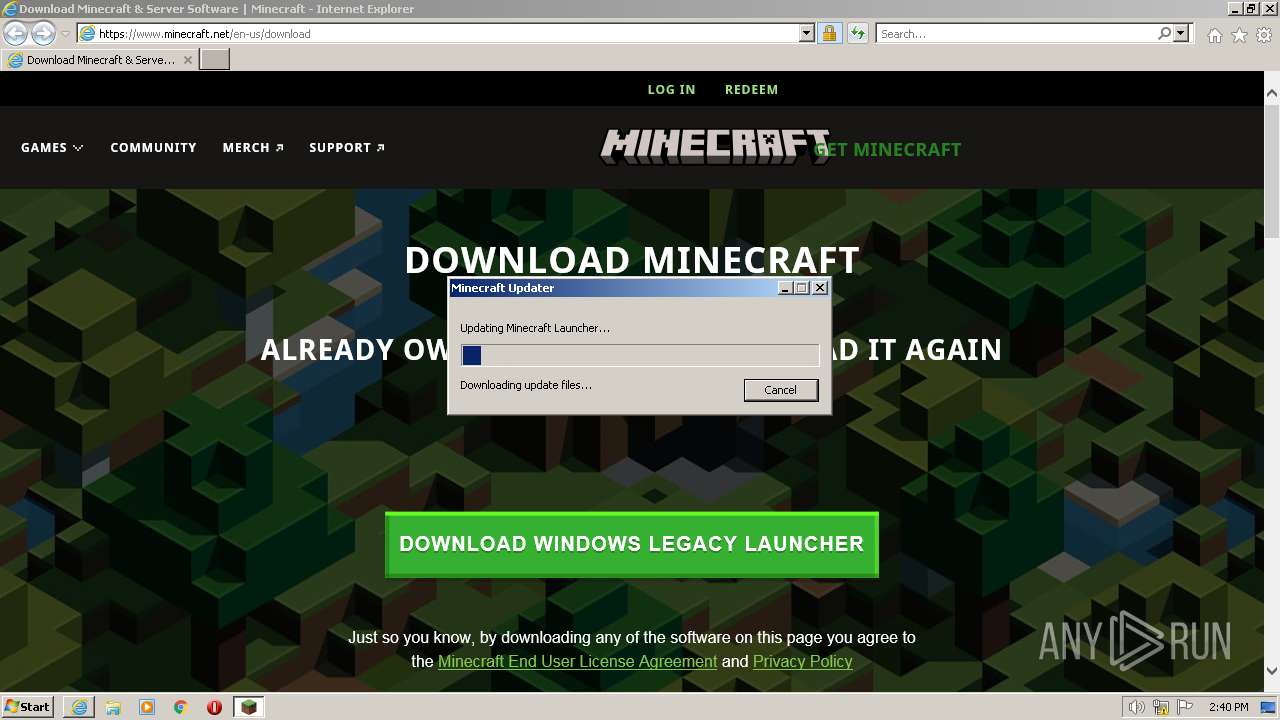Click the browser Forward arrow button
The height and width of the screenshot is (720, 1280).
pos(43,33)
